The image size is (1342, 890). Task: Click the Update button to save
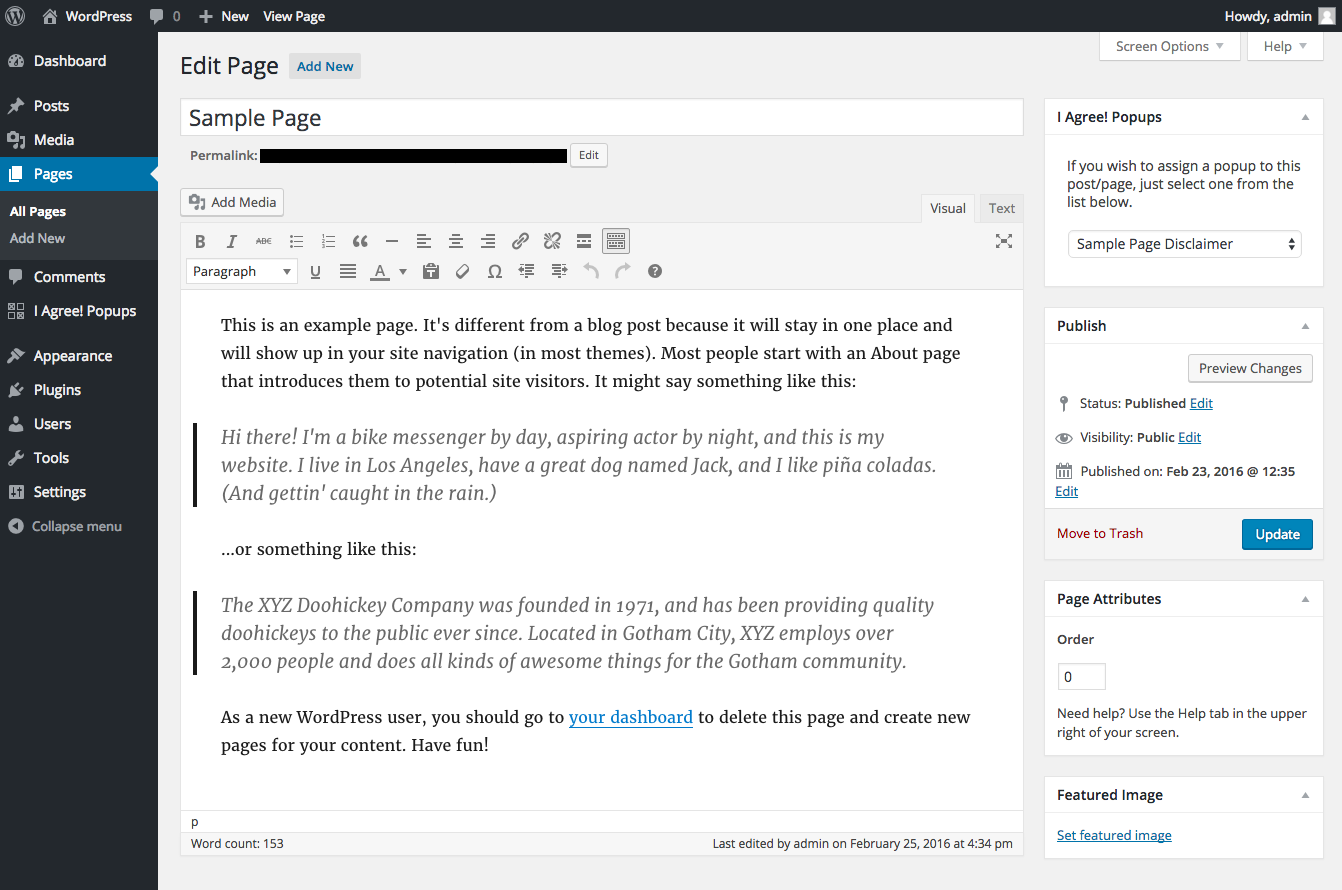pos(1277,533)
